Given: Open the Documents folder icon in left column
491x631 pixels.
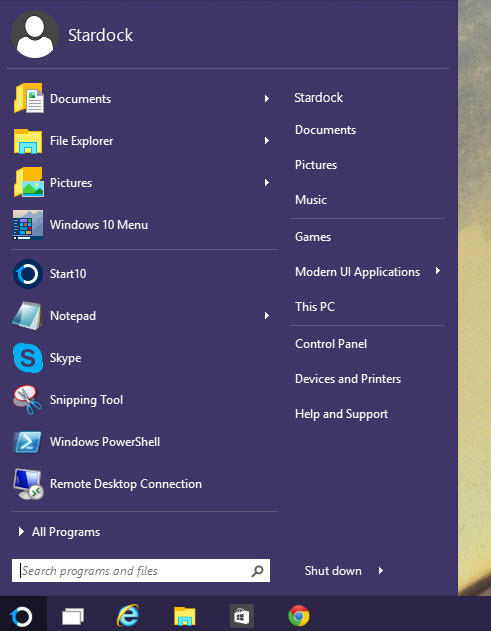Looking at the screenshot, I should click(29, 98).
